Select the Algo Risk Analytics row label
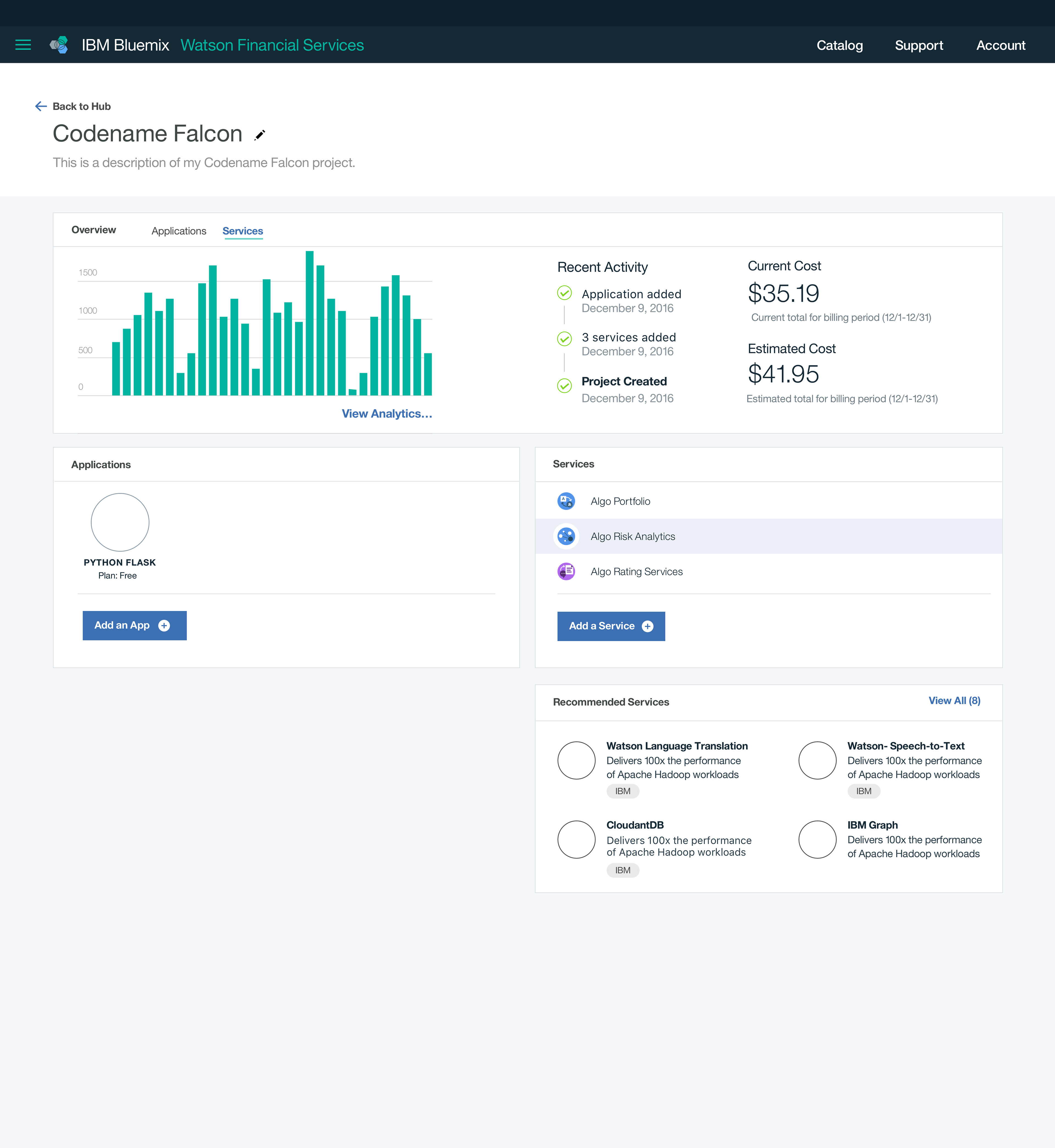 (x=632, y=537)
